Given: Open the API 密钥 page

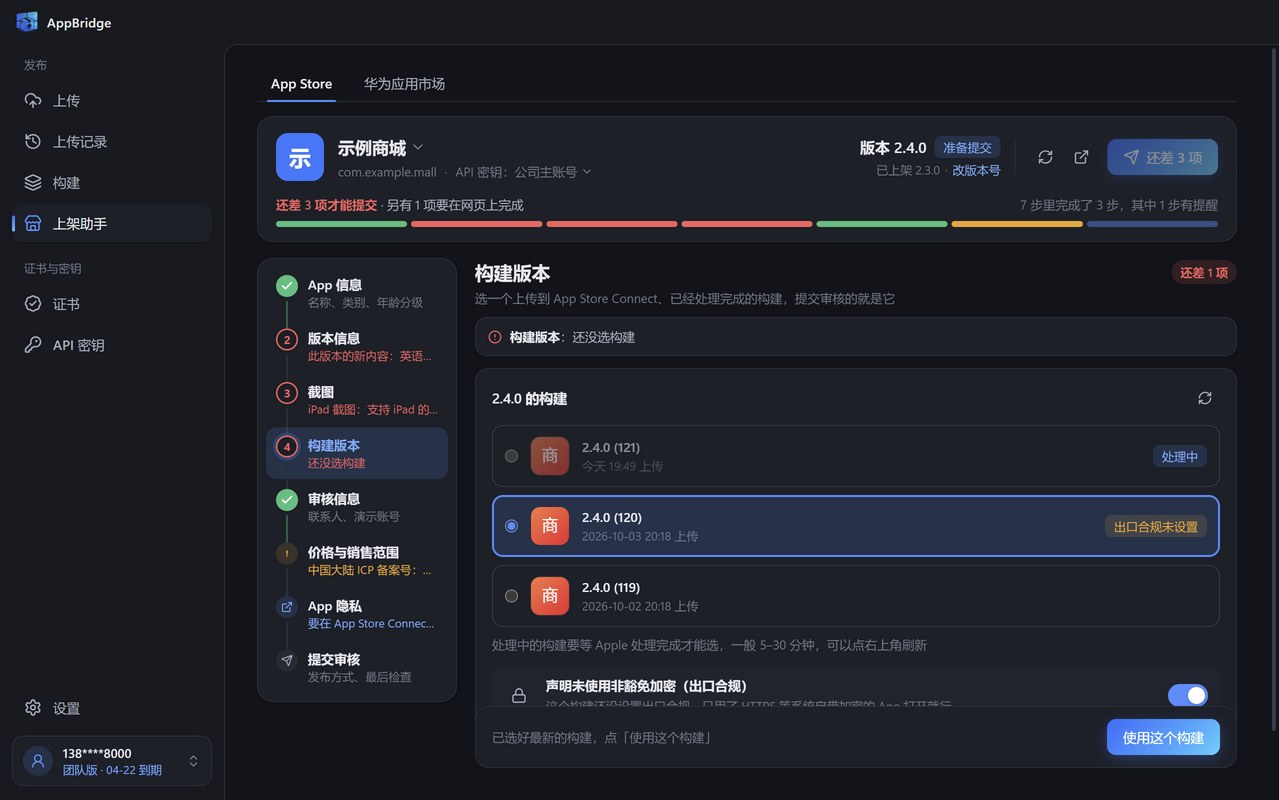Looking at the screenshot, I should (x=112, y=345).
